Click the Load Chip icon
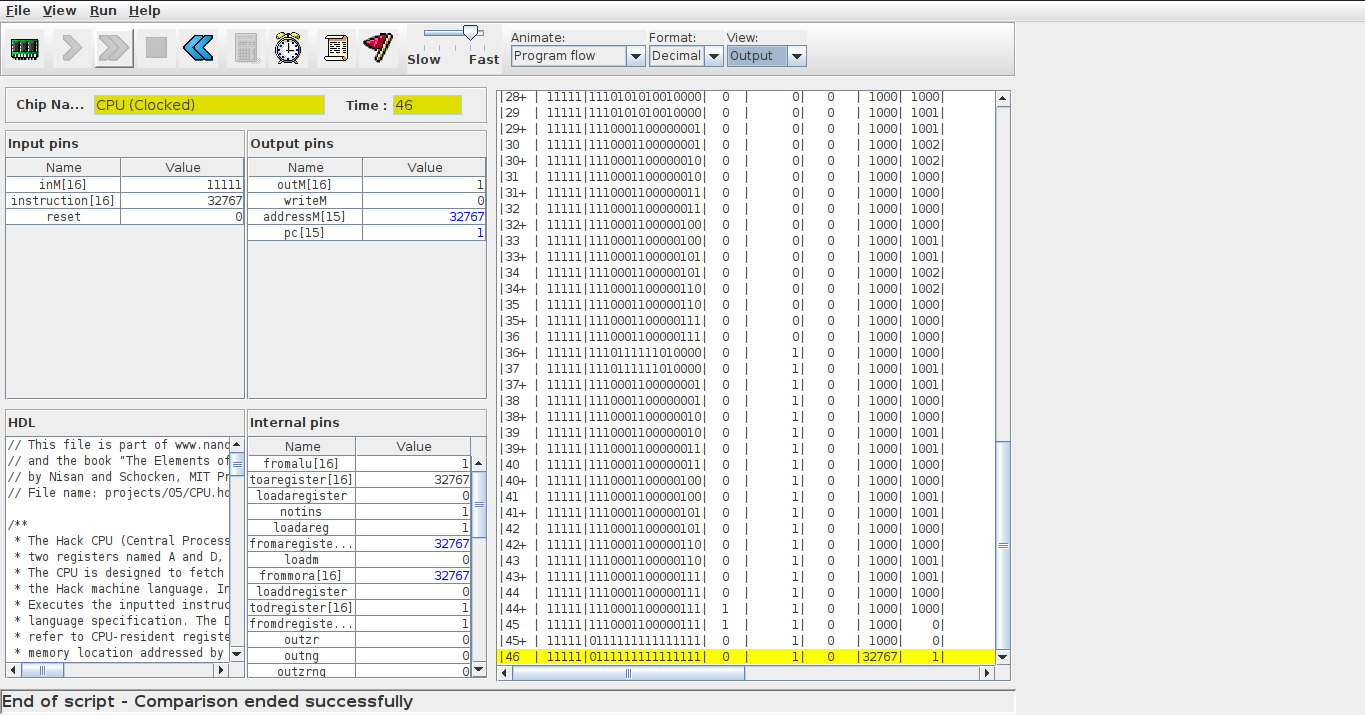 [x=25, y=48]
